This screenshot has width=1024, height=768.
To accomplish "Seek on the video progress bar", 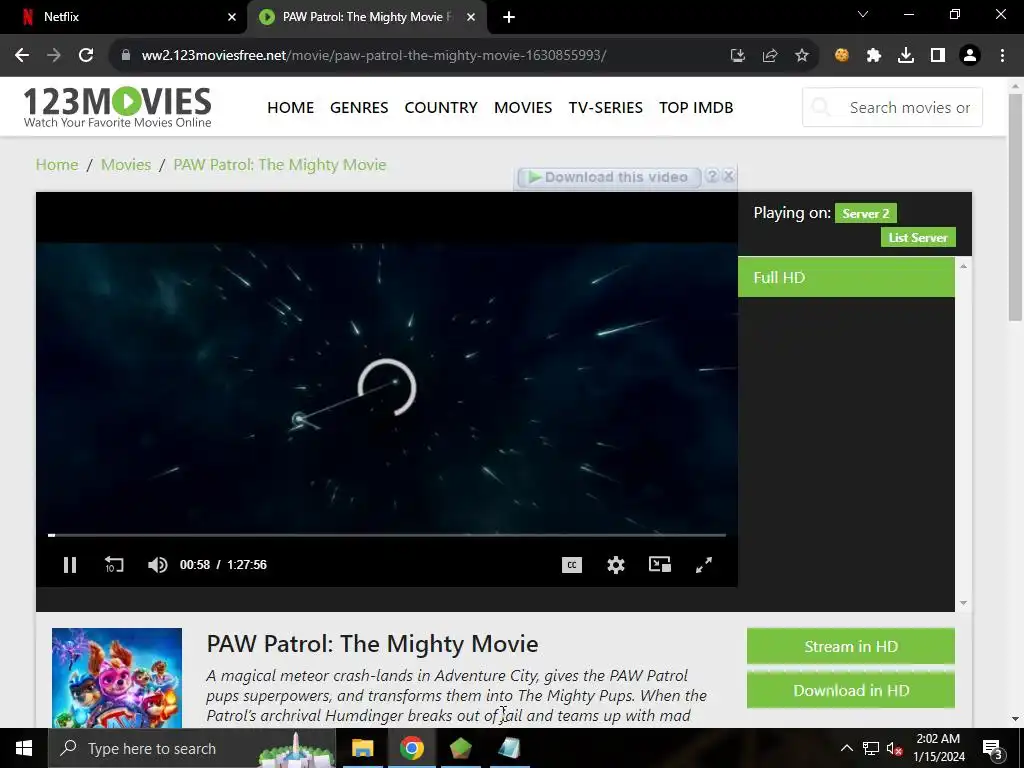I will pos(387,535).
